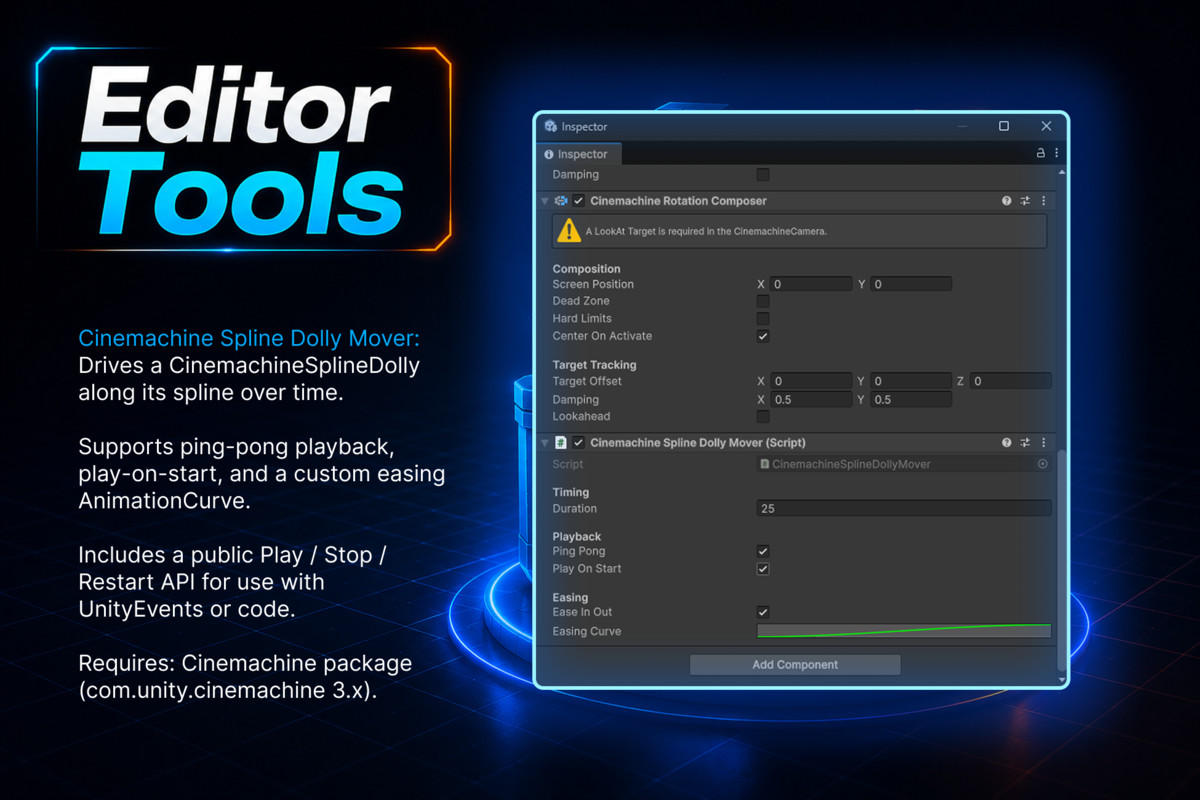
Task: Click the Target Offset Y field
Action: click(911, 381)
